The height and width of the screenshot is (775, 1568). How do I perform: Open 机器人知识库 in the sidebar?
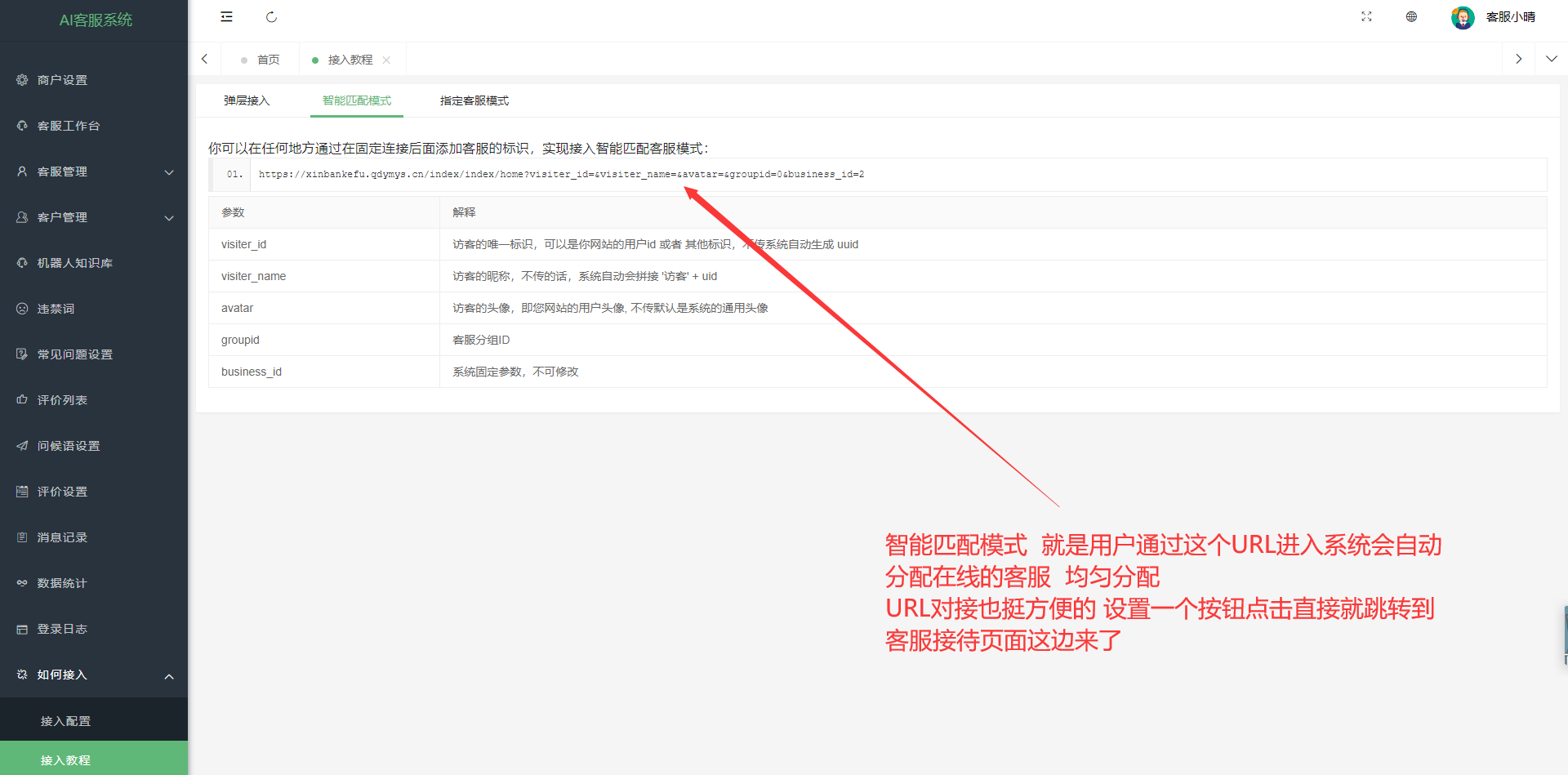(94, 263)
